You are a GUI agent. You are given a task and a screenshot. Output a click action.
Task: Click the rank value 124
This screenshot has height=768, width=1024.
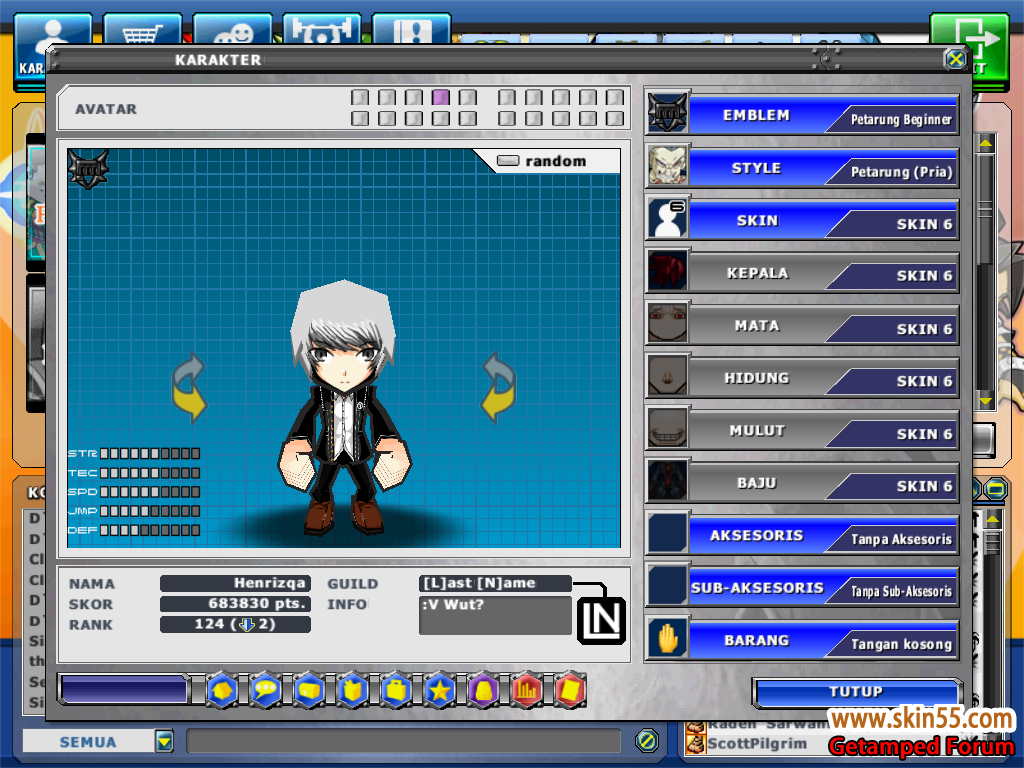click(235, 624)
